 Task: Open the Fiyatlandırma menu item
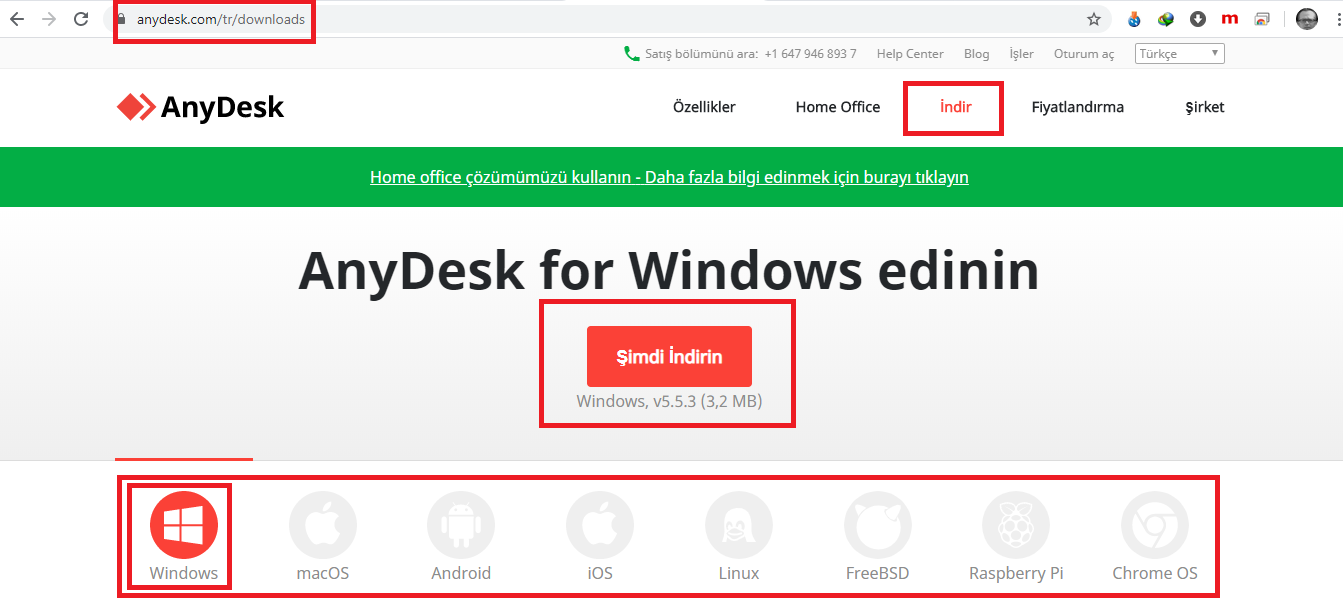[x=1078, y=107]
